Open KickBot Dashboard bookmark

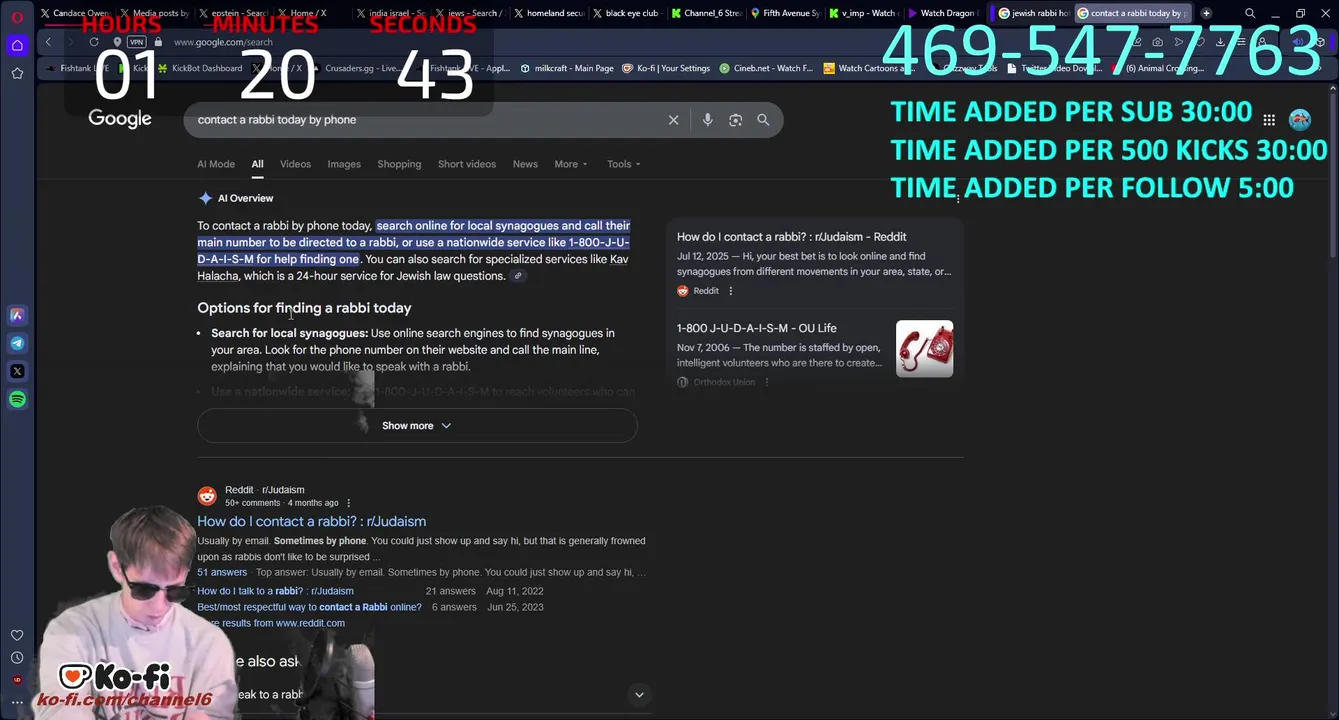(x=200, y=68)
